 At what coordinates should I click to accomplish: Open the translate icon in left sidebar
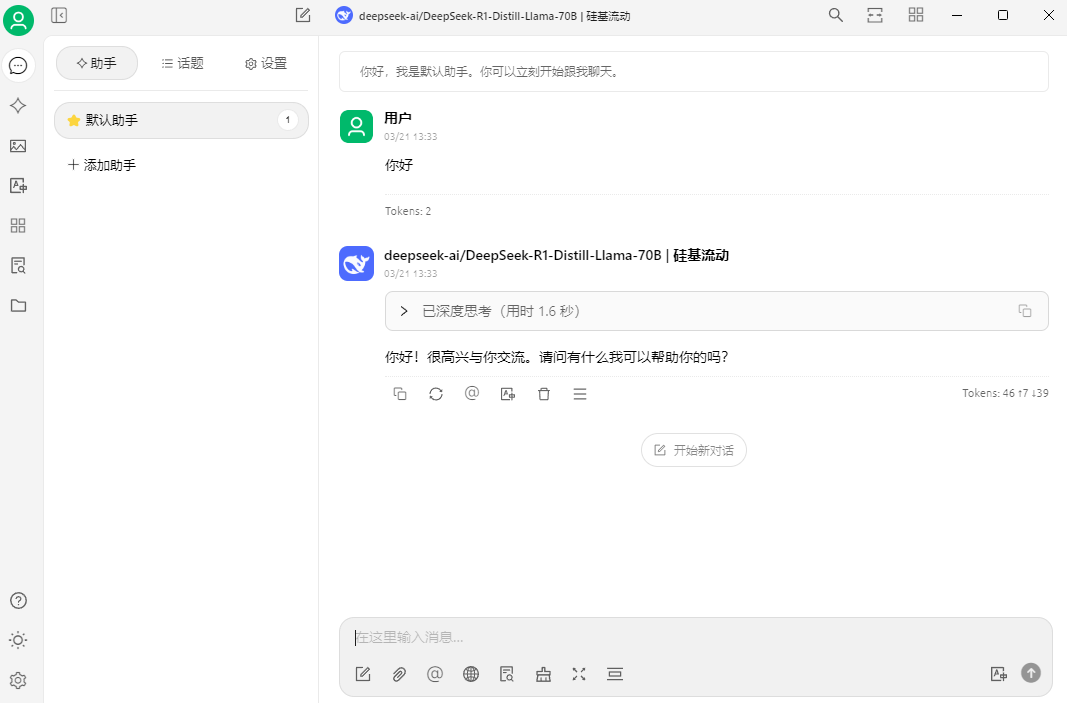coord(18,186)
